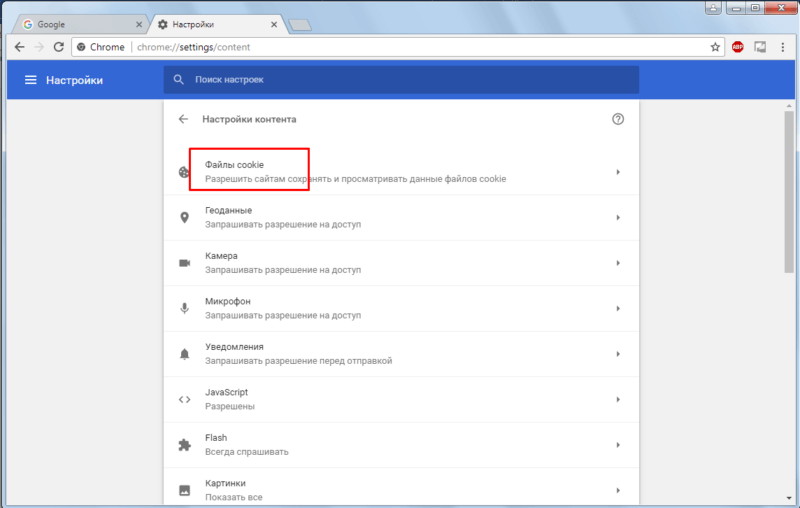Open Микрофон settings
The image size is (800, 508).
pos(401,308)
